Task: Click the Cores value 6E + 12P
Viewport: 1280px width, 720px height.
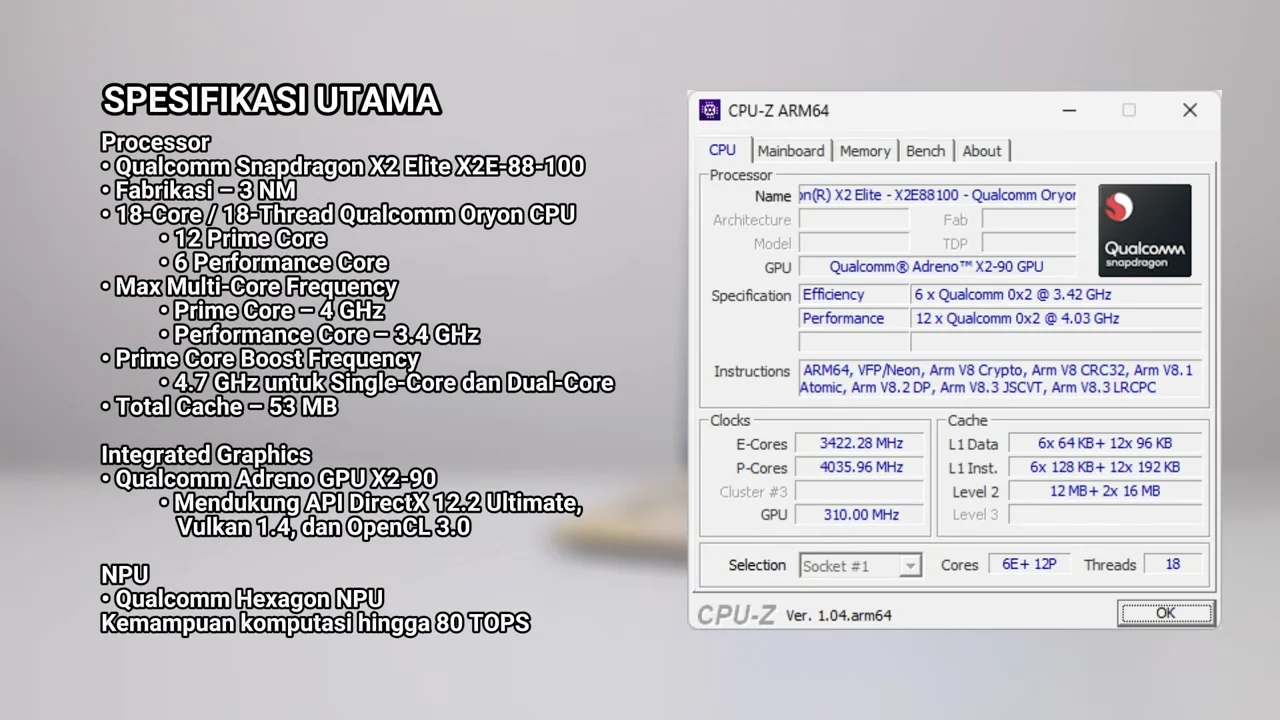Action: point(1029,564)
